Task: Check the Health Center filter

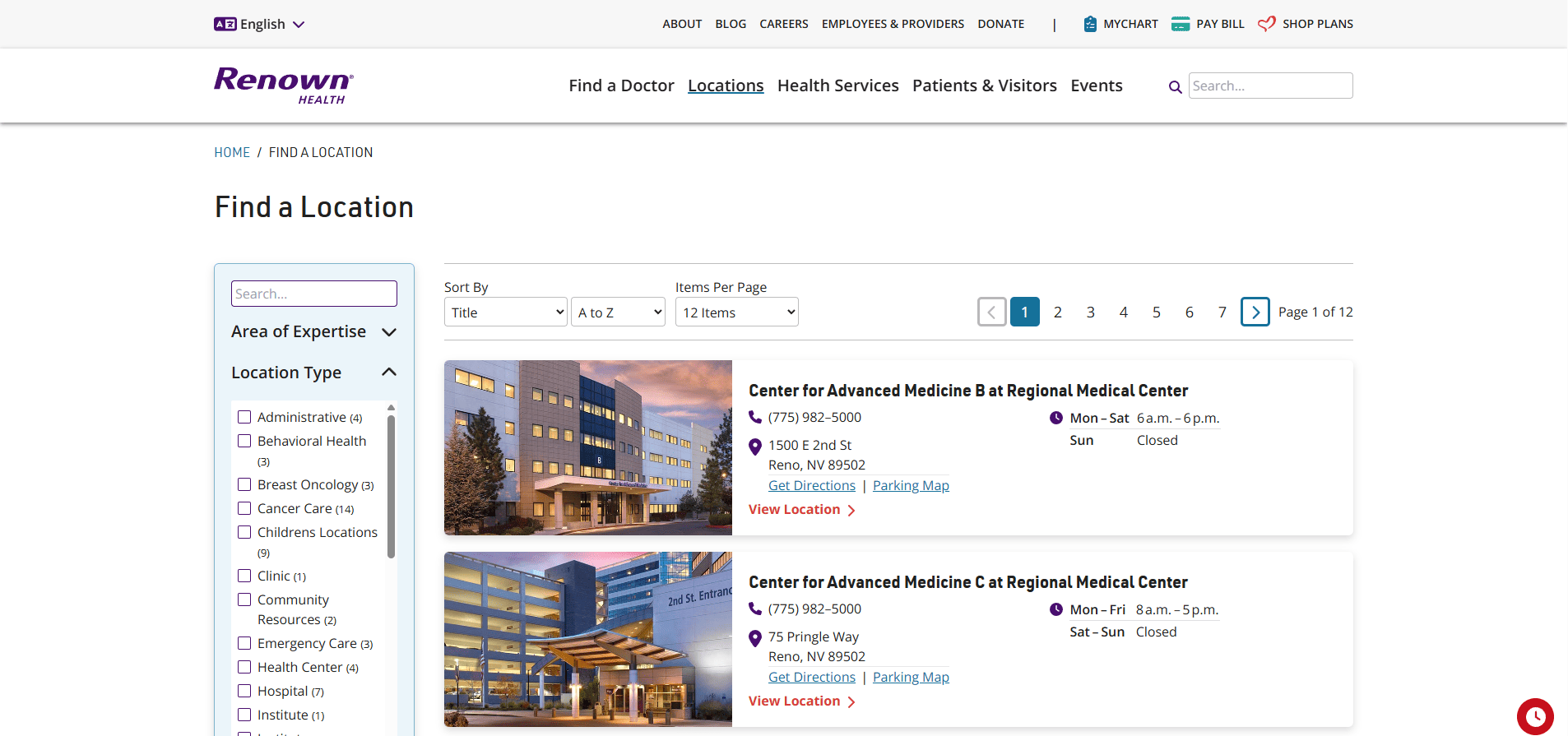Action: [x=244, y=667]
